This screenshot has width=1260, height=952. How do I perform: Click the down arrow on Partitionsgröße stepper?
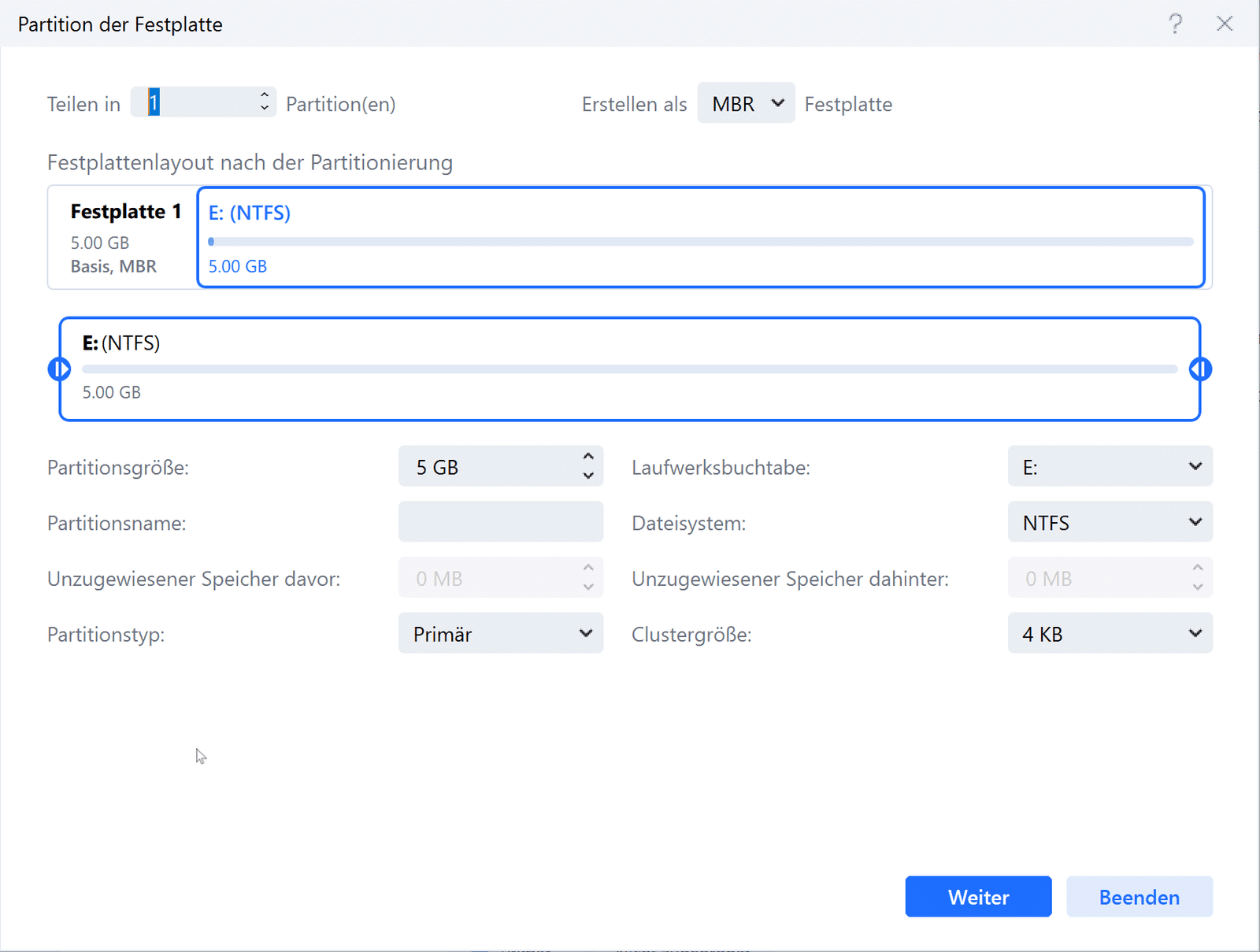point(587,475)
